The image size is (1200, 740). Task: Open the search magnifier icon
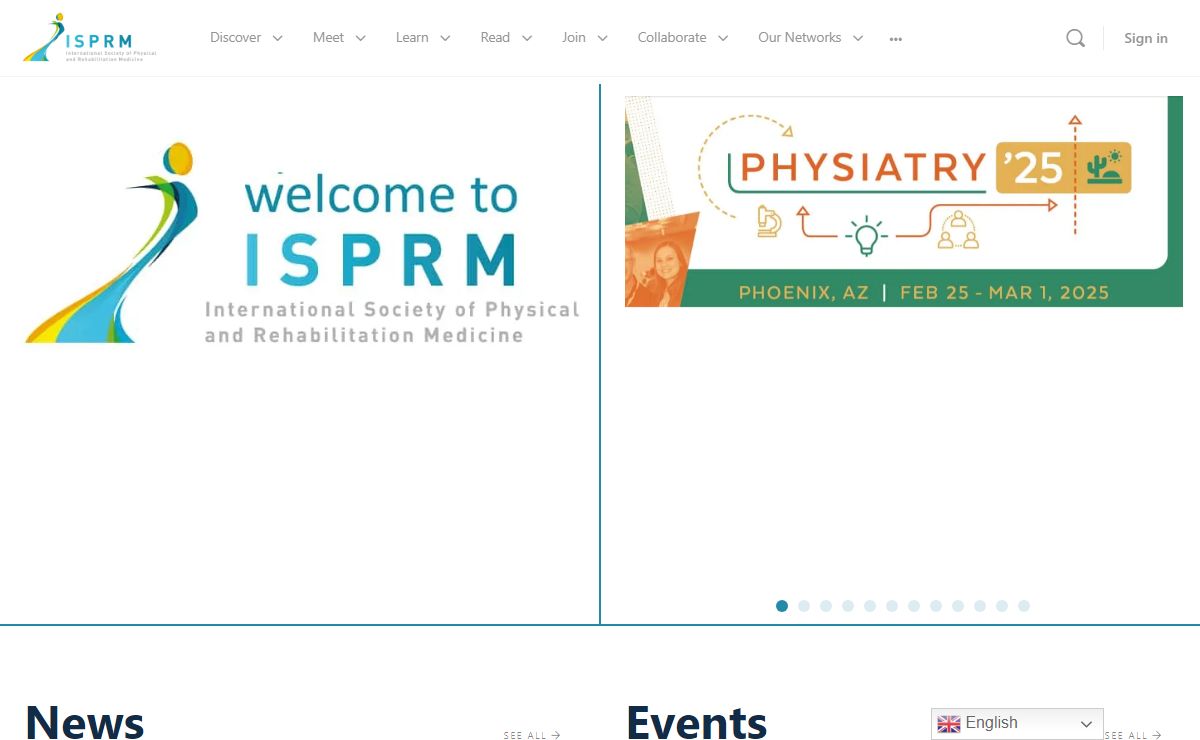(1075, 38)
